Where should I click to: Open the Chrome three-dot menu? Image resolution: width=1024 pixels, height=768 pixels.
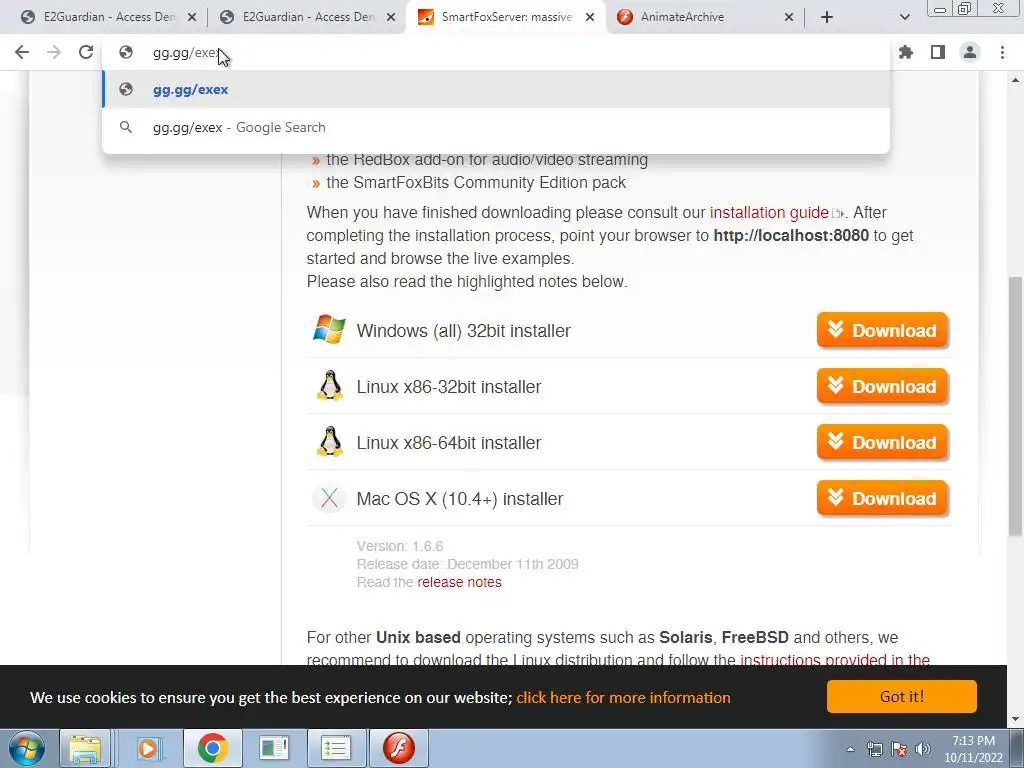click(x=1002, y=52)
